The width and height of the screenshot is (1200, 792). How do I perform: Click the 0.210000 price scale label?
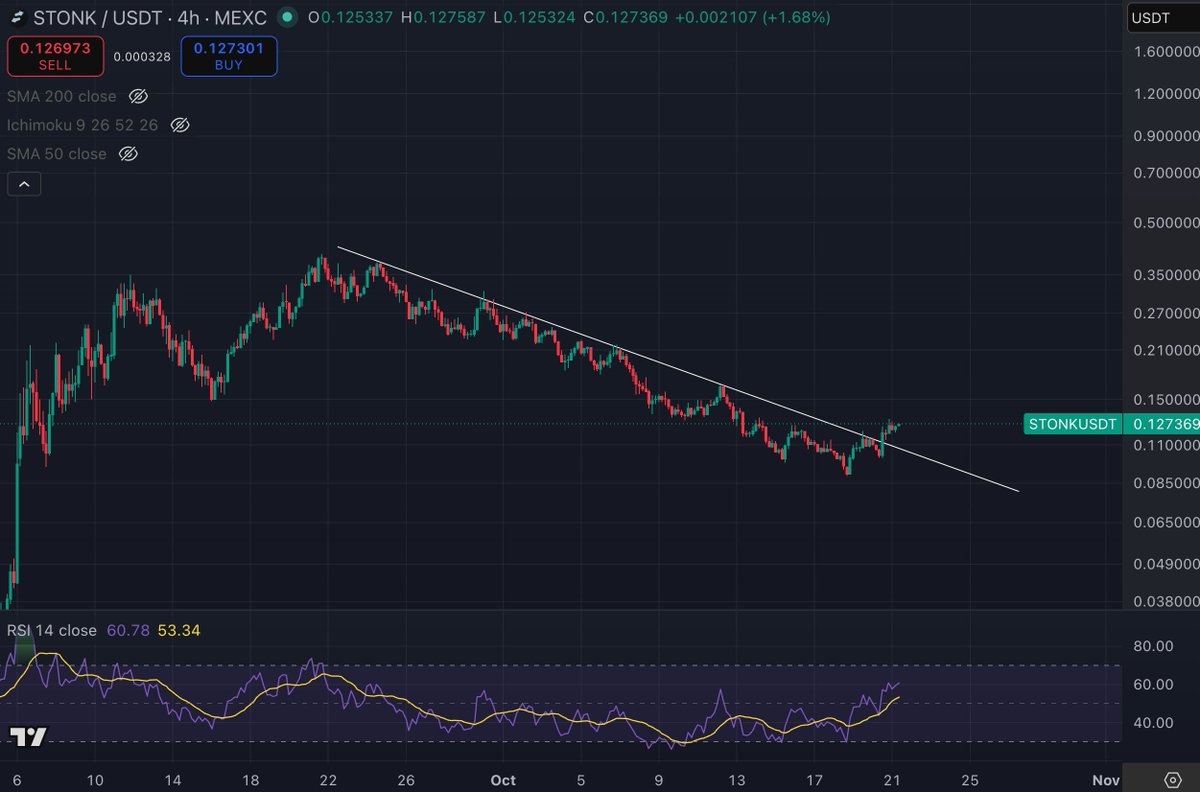pos(1165,351)
